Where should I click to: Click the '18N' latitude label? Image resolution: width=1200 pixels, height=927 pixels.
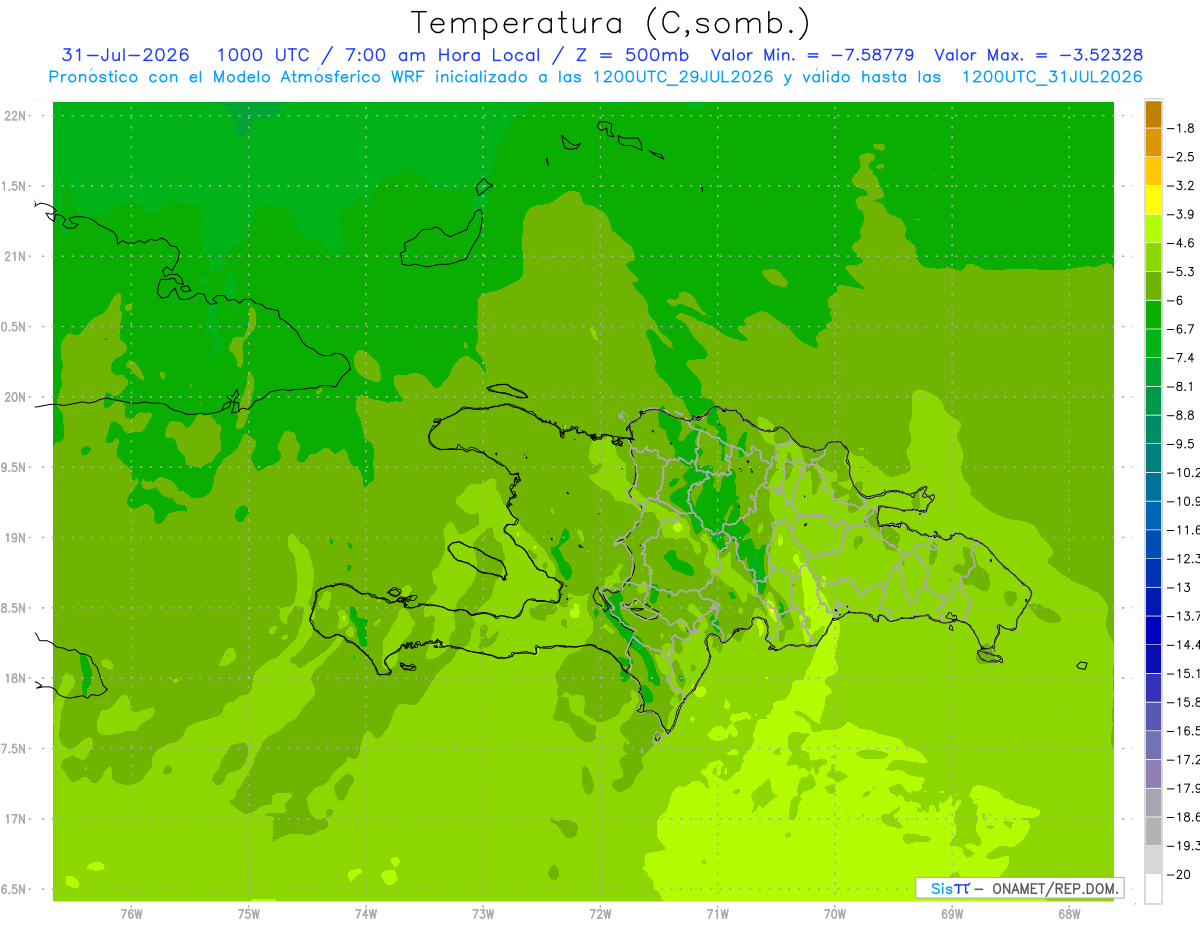pyautogui.click(x=15, y=678)
